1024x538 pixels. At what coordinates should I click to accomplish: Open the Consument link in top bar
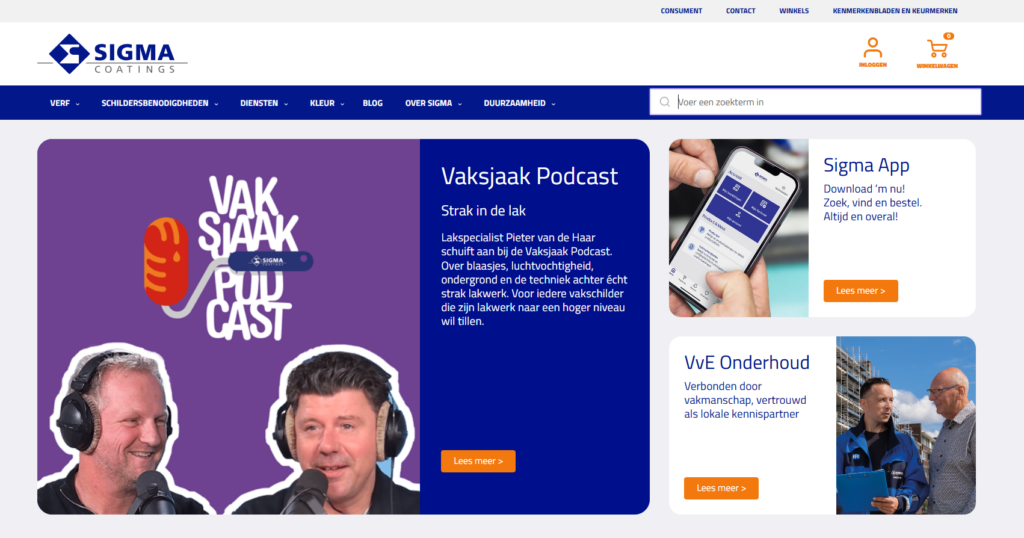681,10
